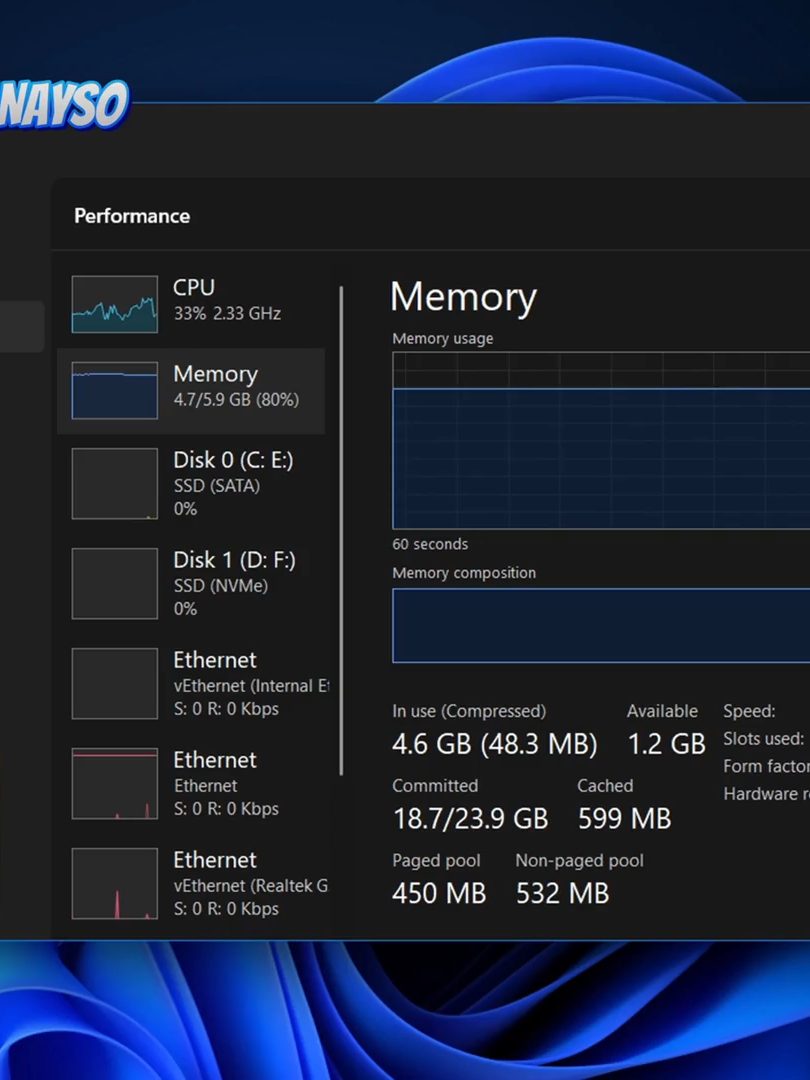Click the "In use (Compressed)" label
Screen dimensions: 810x1080
click(469, 711)
